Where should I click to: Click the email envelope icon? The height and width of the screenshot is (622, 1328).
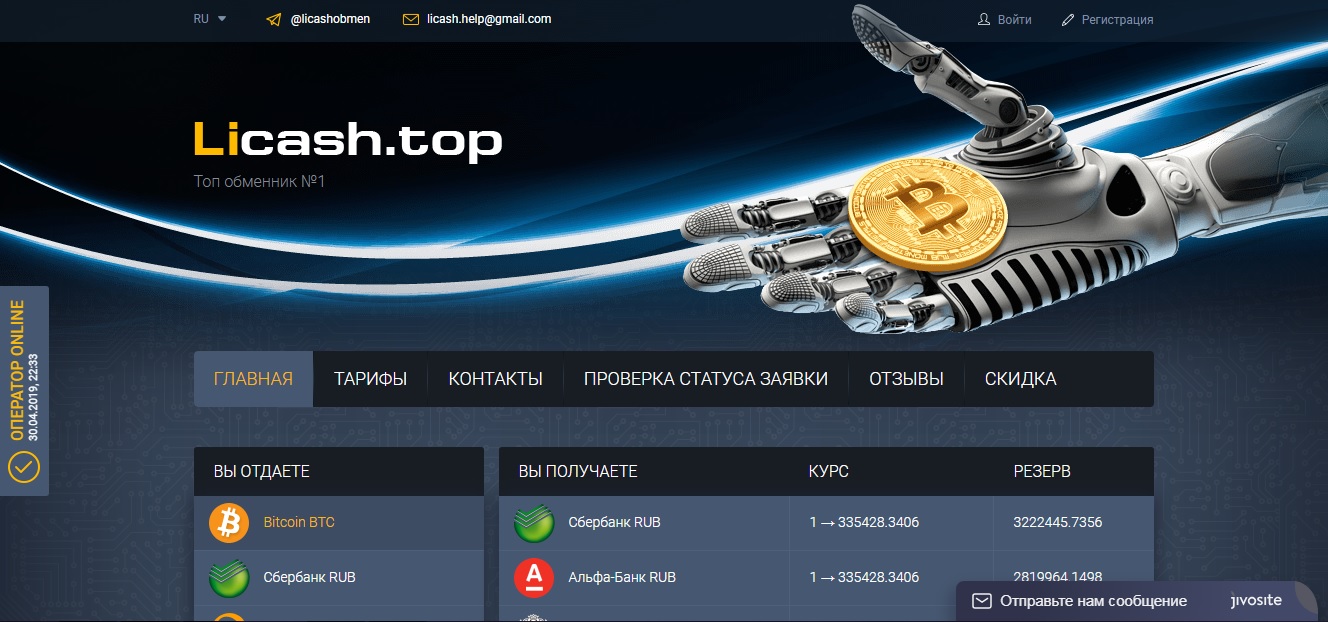[x=410, y=19]
